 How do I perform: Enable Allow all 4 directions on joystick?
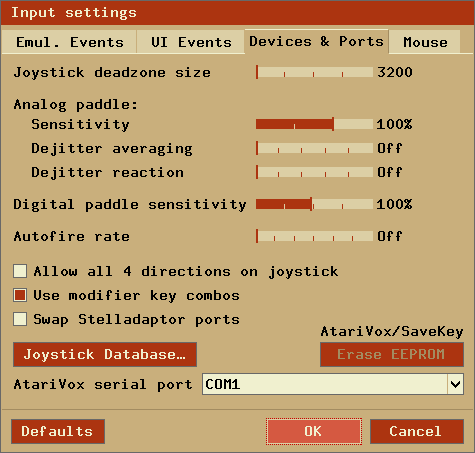20,271
